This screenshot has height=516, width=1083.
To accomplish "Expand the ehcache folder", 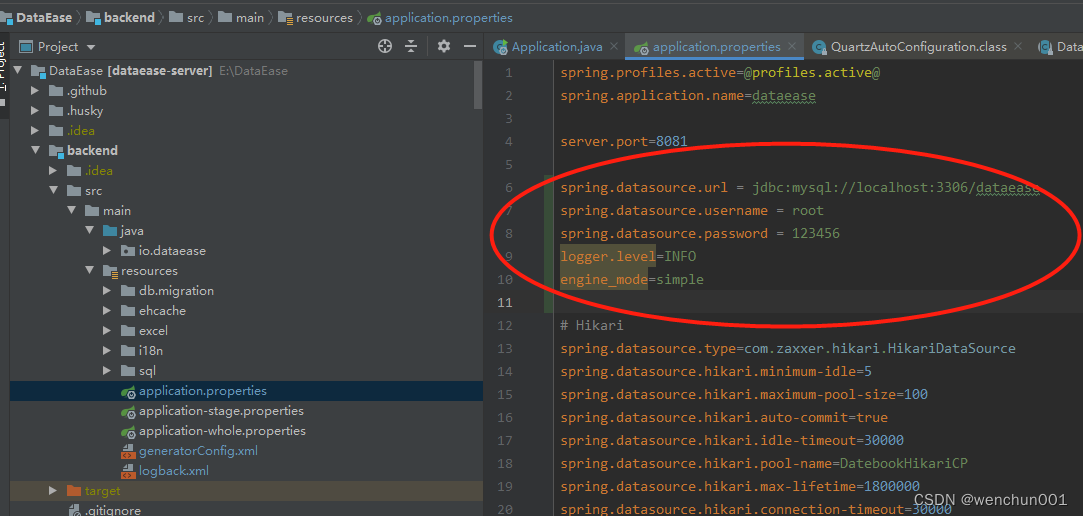I will [107, 311].
